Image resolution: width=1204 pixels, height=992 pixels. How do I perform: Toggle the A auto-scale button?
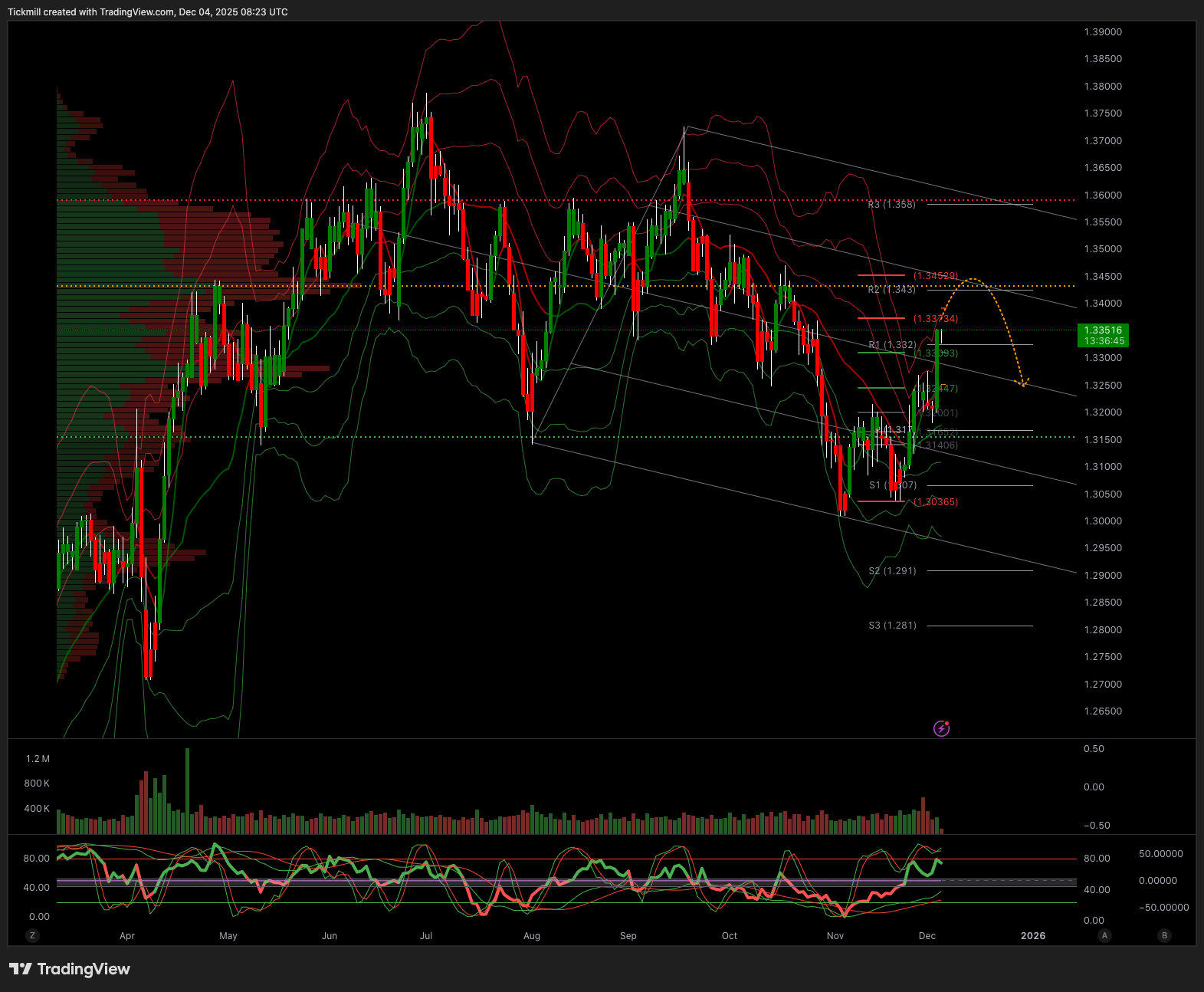[1104, 935]
